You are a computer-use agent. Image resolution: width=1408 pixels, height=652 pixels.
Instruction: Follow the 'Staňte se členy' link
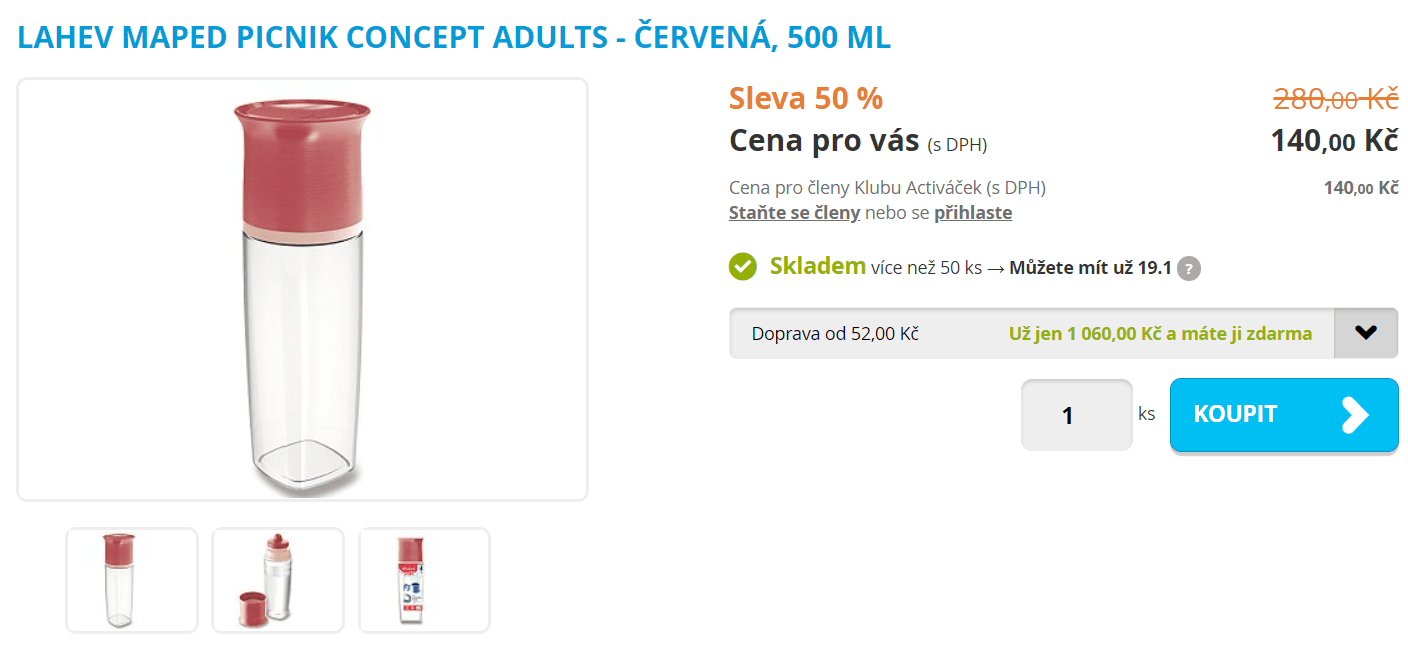click(794, 213)
